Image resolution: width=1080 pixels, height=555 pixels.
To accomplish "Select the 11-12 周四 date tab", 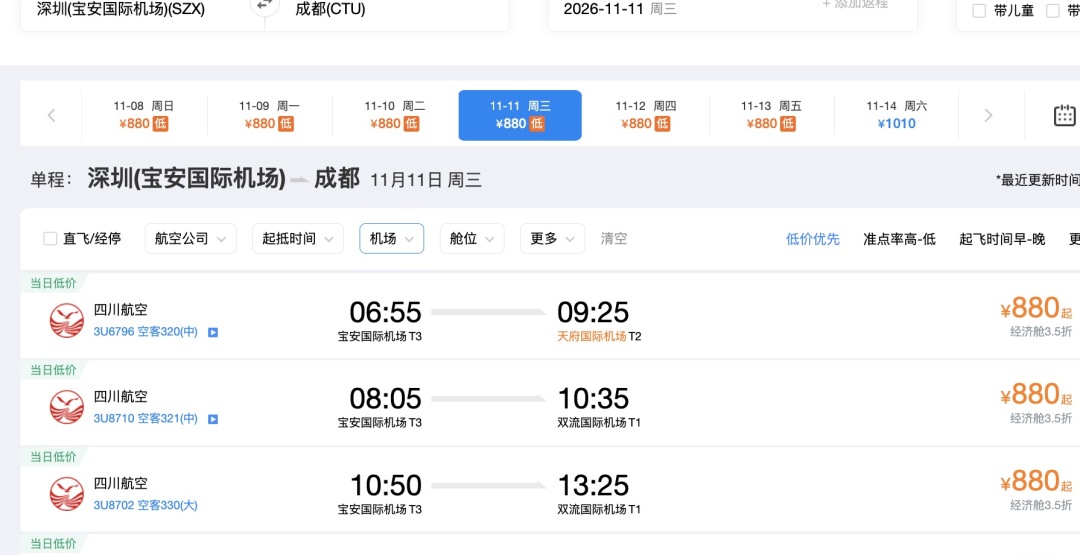I will [x=645, y=115].
